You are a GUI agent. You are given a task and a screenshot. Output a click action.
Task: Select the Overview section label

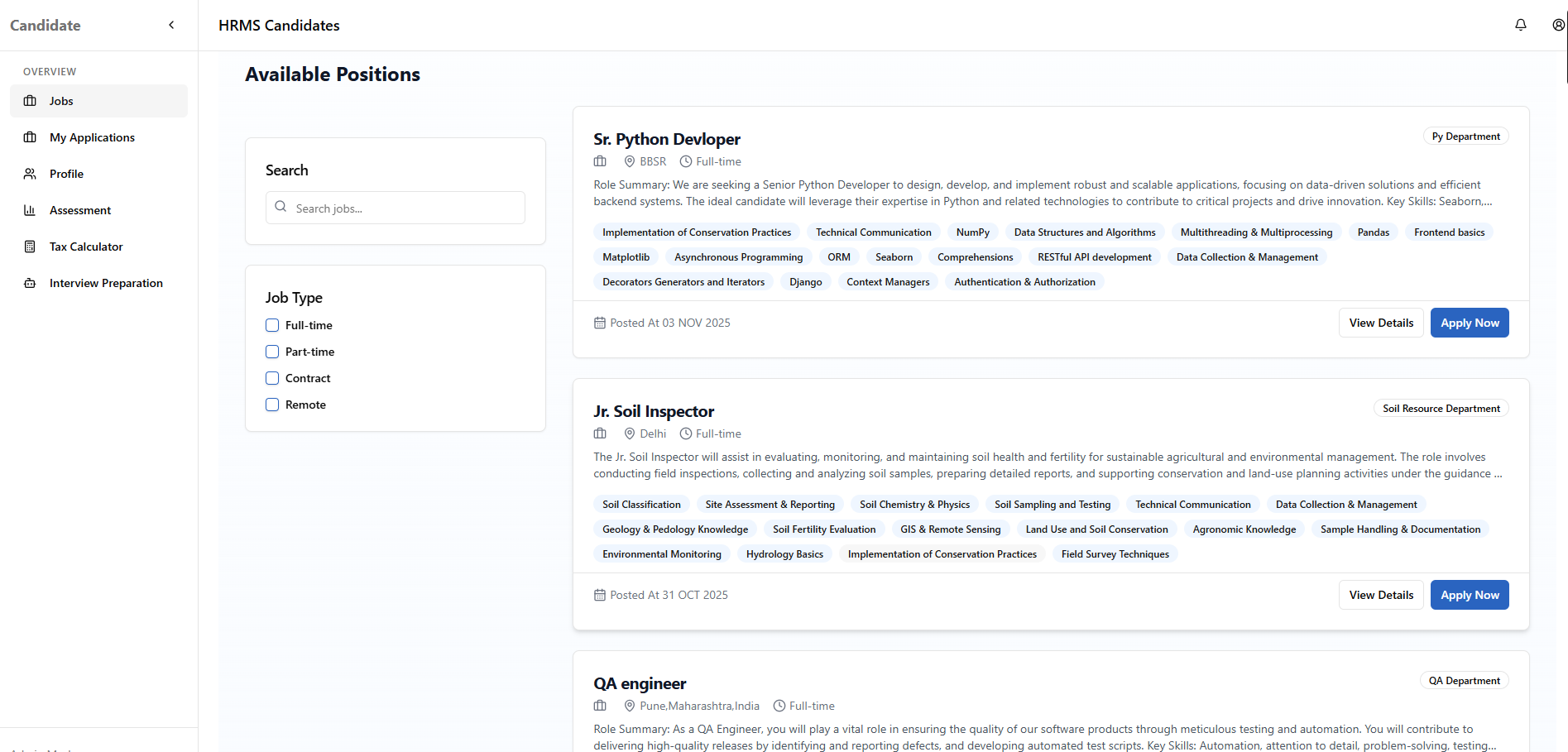[50, 71]
